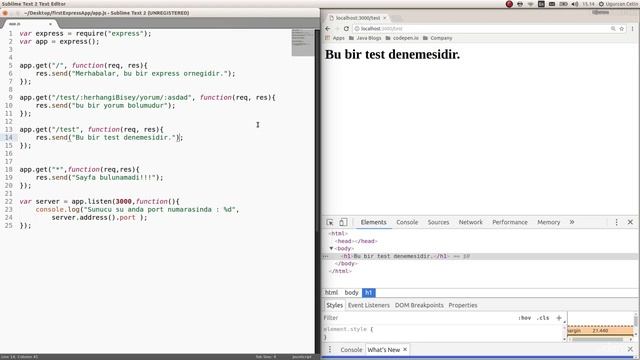
Task: Select the html breadcrumb
Action: [x=331, y=293]
